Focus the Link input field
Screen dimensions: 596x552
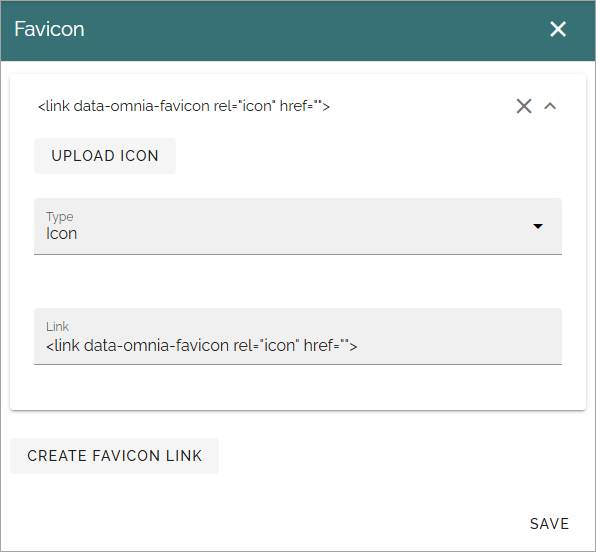click(298, 336)
